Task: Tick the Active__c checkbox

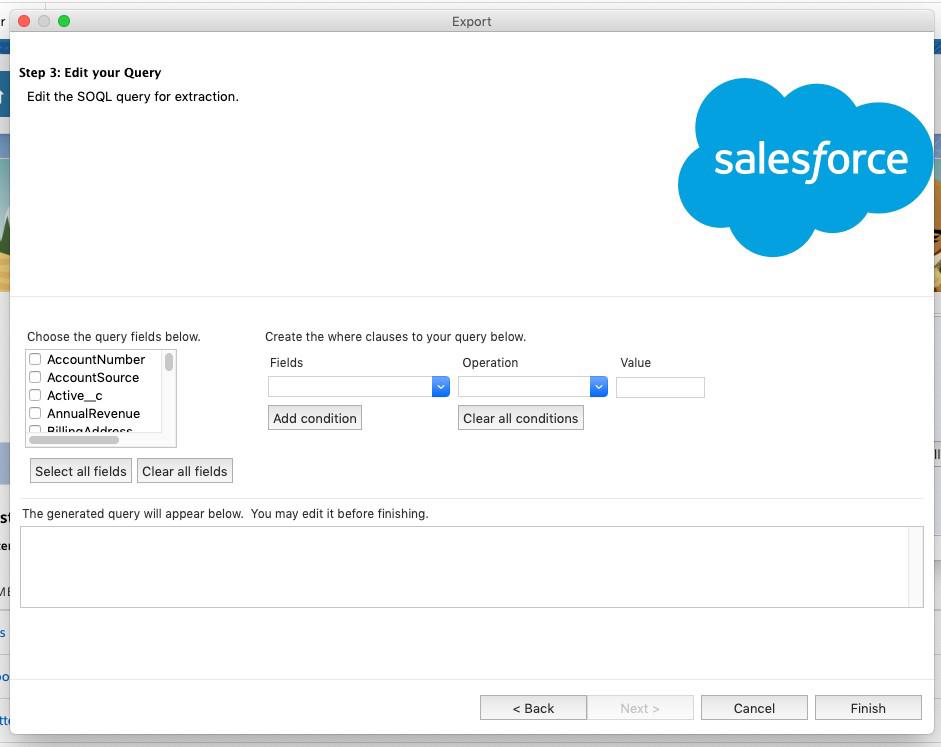Action: [35, 395]
